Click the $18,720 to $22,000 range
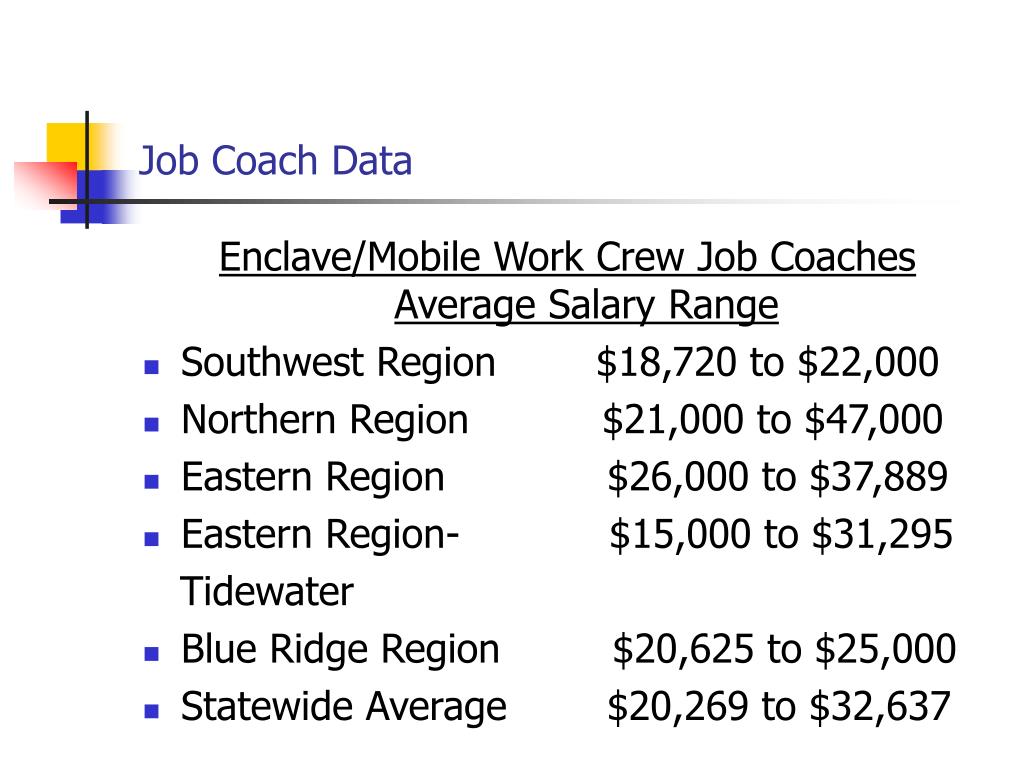The image size is (1024, 768). (x=767, y=362)
